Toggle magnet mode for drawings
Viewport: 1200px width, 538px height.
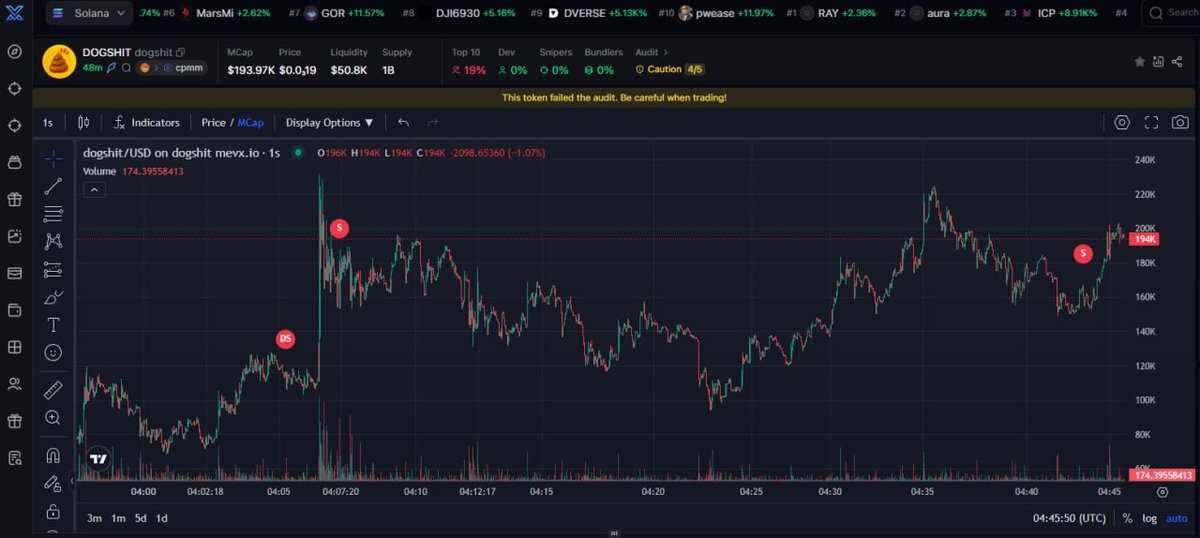(x=53, y=456)
